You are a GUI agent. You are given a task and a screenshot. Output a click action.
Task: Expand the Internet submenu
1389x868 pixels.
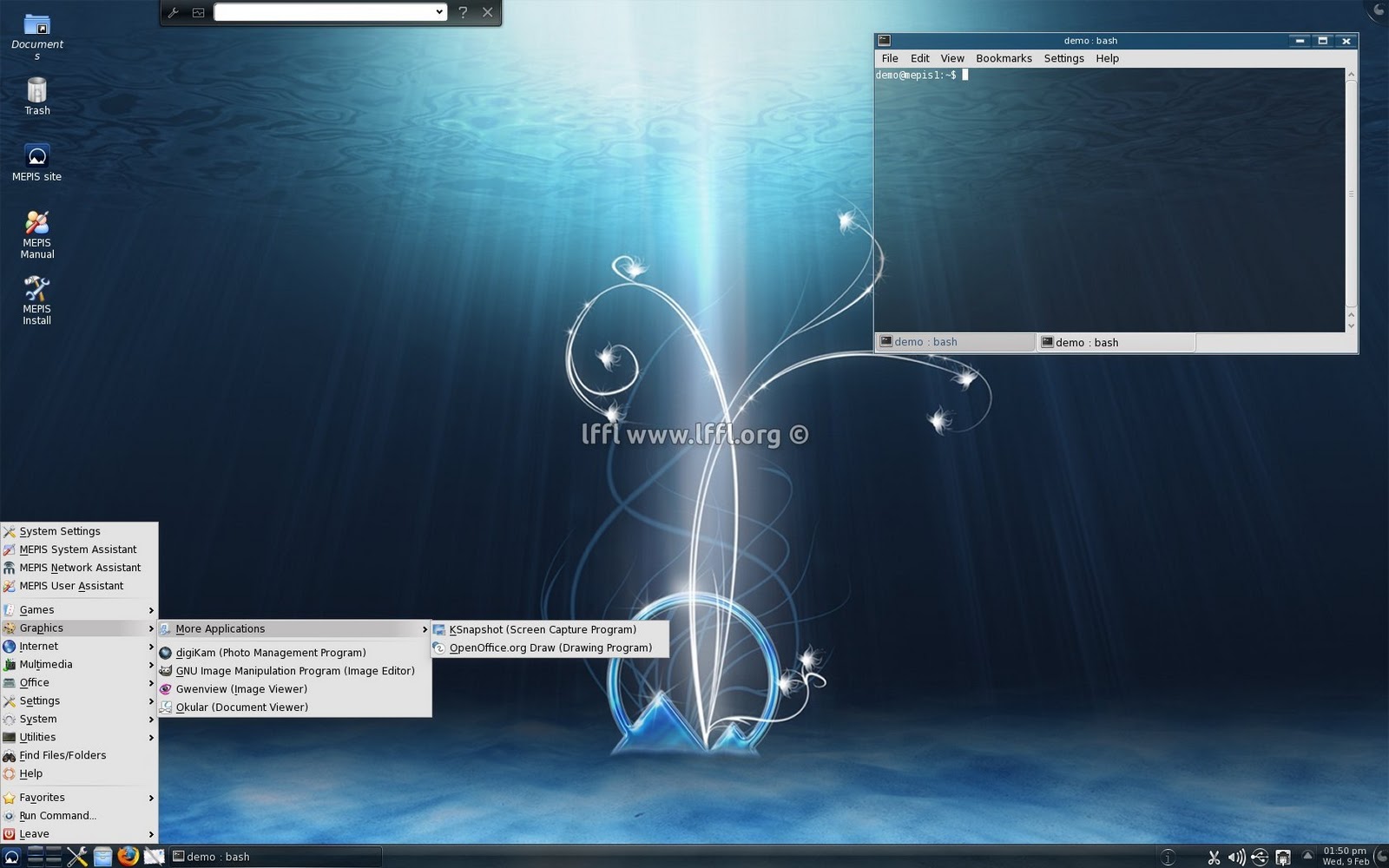click(x=79, y=647)
